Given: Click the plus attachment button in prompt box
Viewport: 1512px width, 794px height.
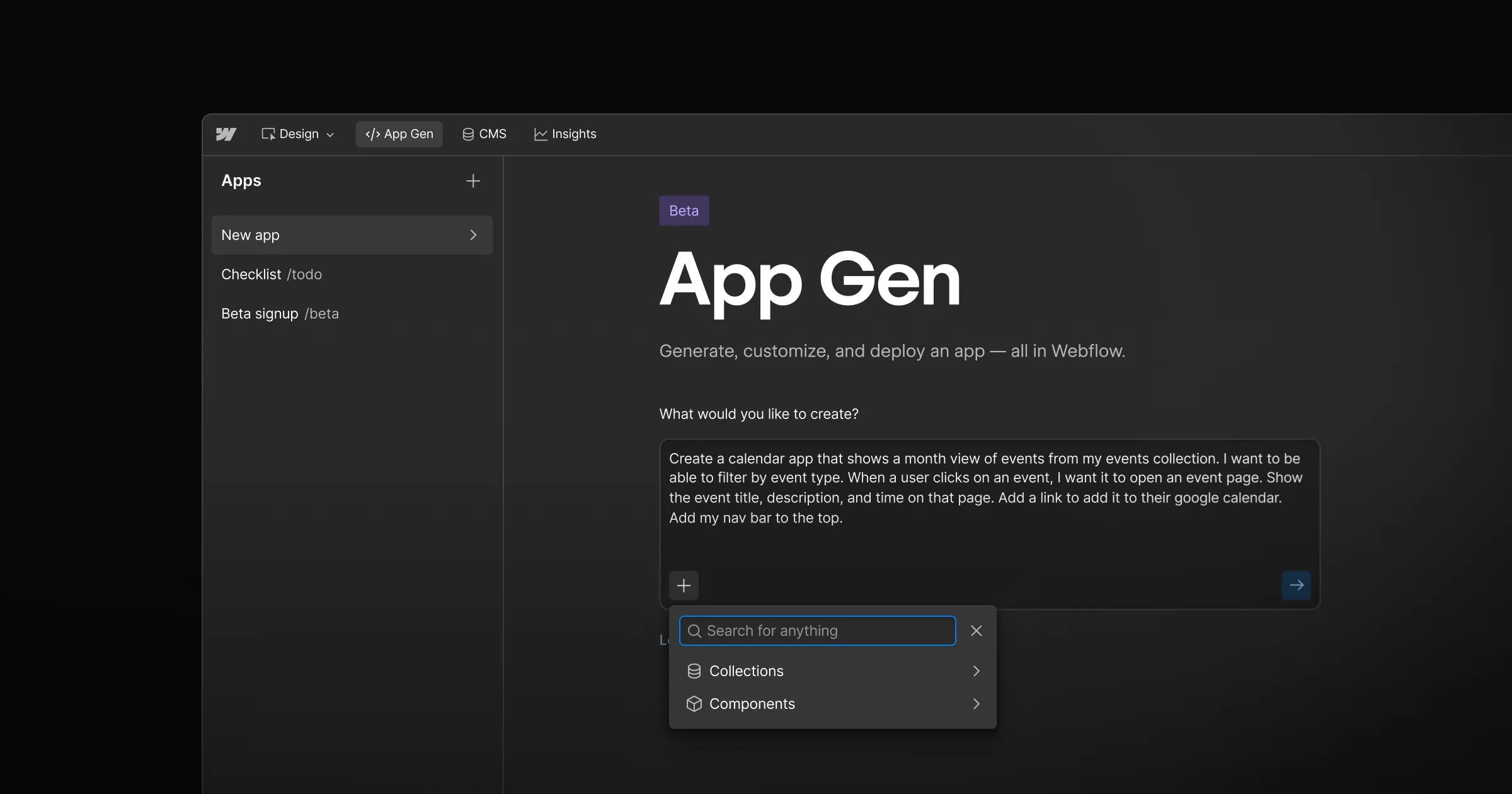Looking at the screenshot, I should 684,585.
